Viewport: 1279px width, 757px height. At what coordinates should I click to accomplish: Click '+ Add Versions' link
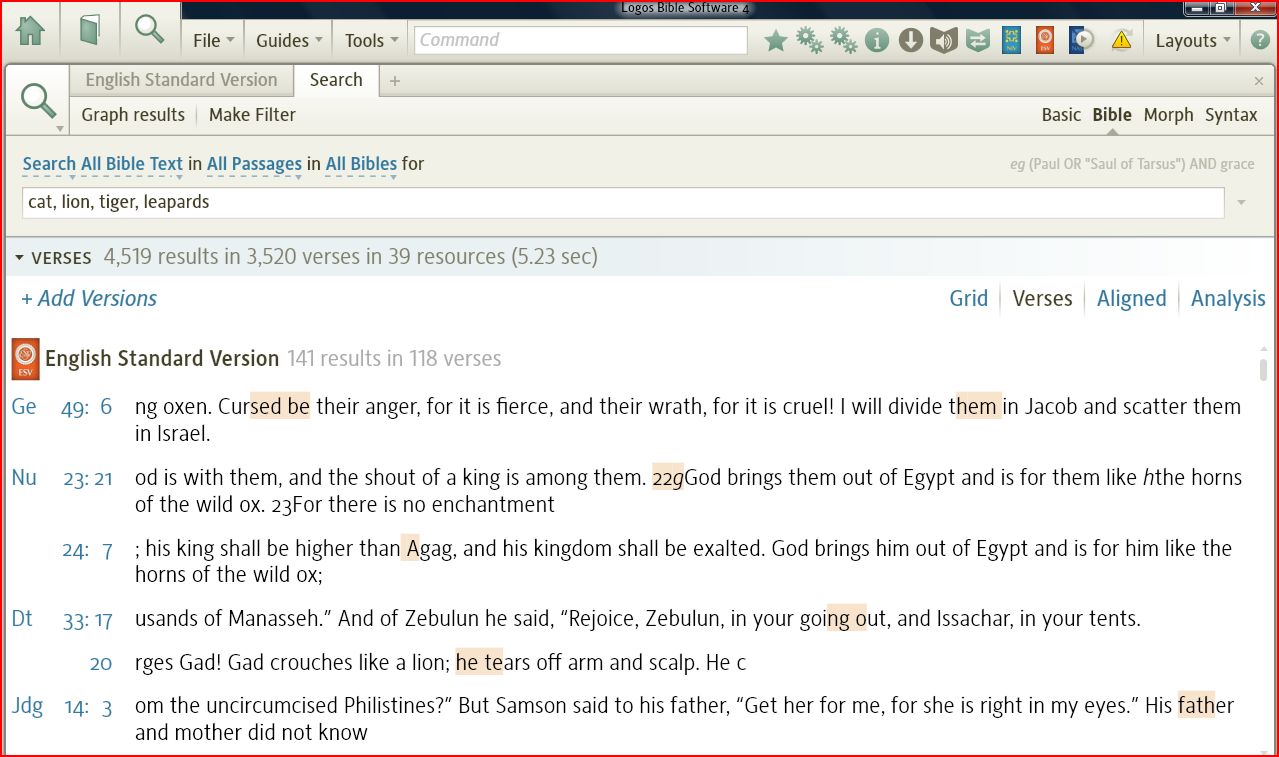pyautogui.click(x=89, y=298)
